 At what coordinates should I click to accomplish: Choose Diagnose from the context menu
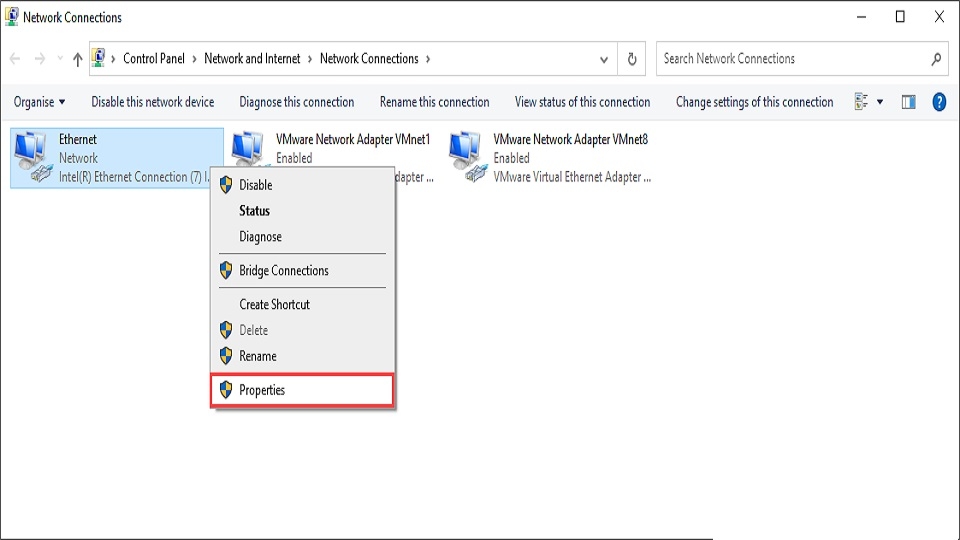pos(302,236)
